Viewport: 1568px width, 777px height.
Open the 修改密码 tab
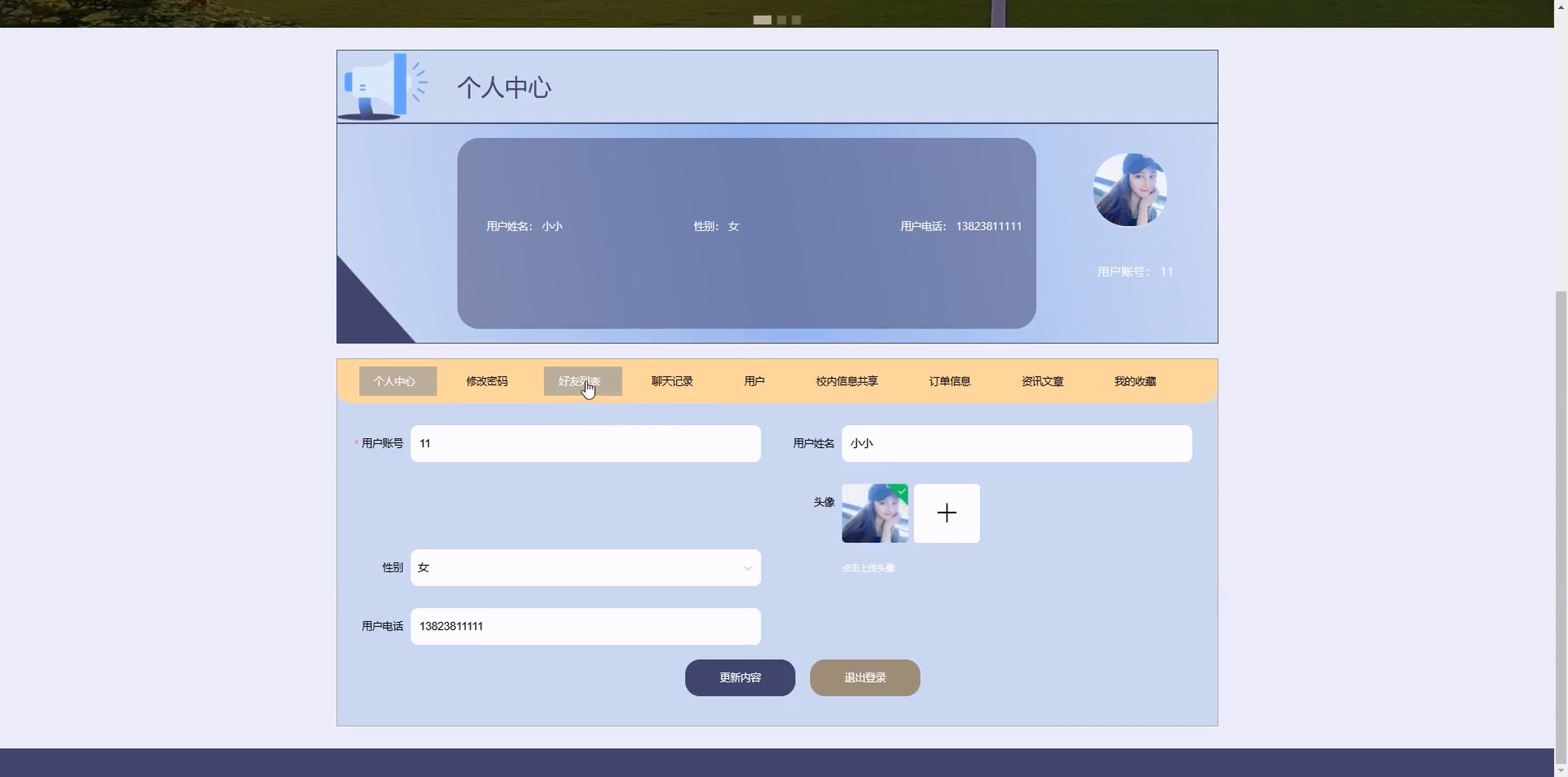(487, 381)
